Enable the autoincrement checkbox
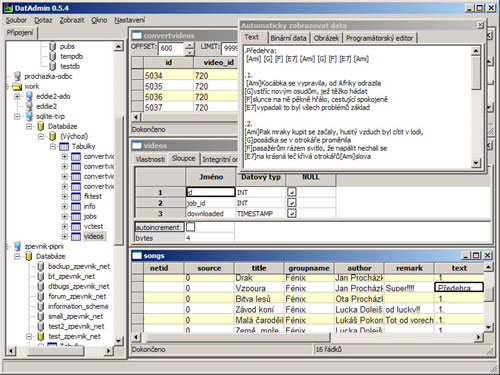Image resolution: width=500 pixels, height=375 pixels. point(190,227)
